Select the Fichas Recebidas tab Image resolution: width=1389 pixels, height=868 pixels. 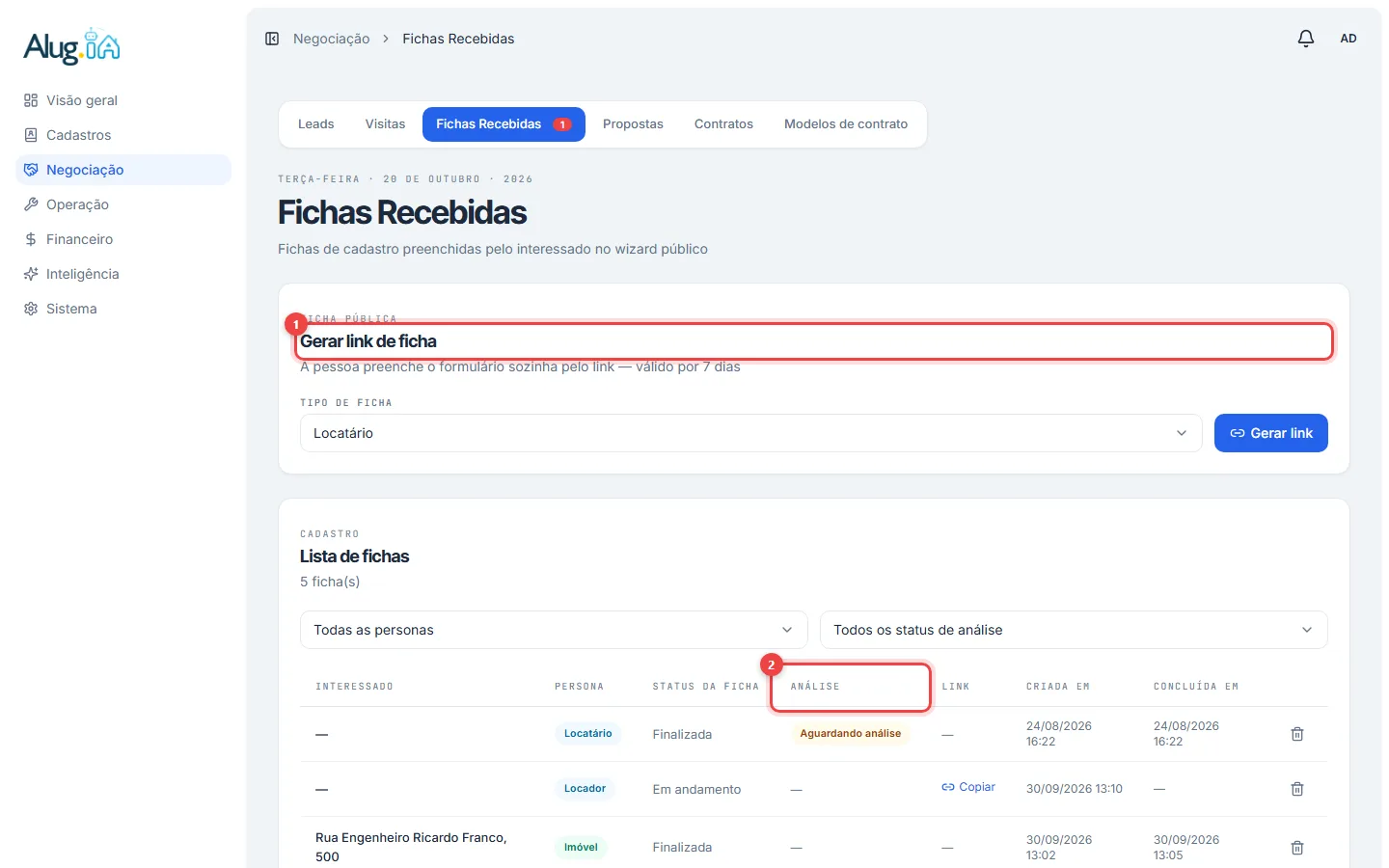coord(504,124)
